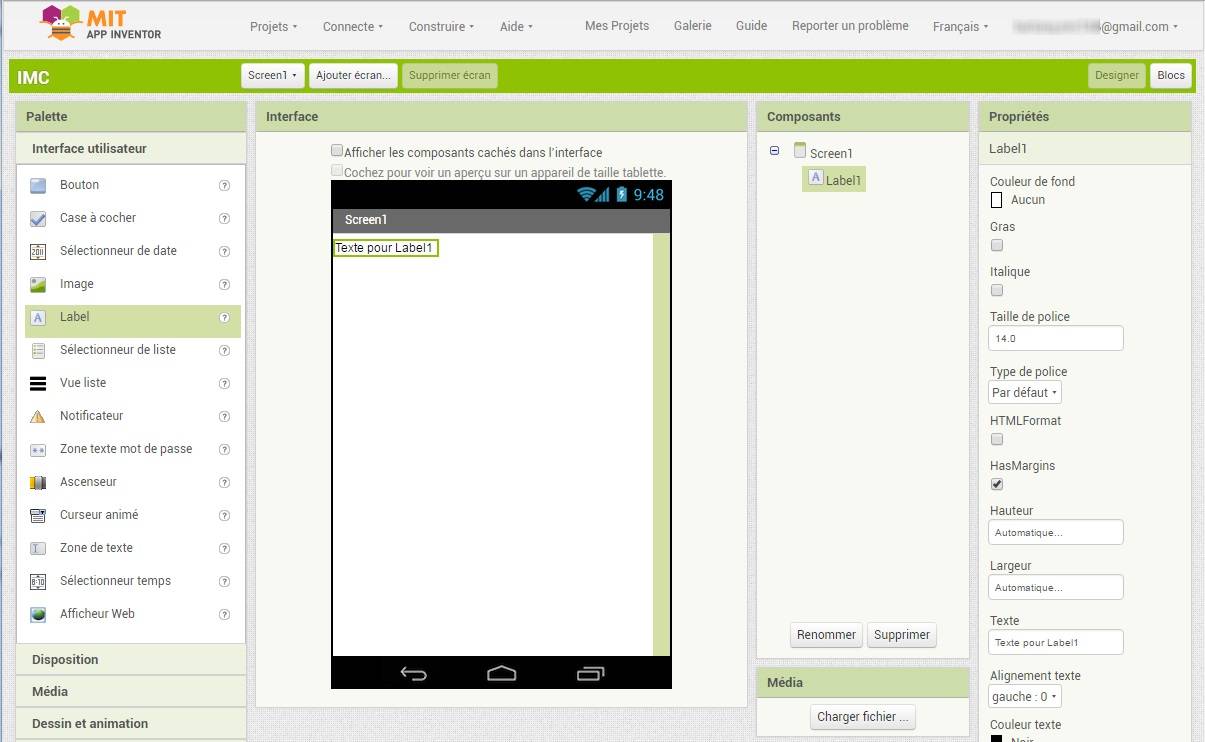Switch to the Designer view
This screenshot has height=742, width=1205.
click(1117, 75)
